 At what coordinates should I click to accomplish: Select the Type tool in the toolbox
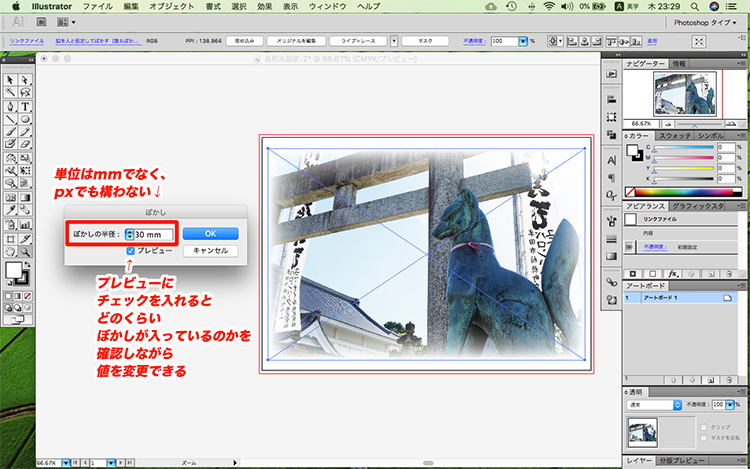24,106
